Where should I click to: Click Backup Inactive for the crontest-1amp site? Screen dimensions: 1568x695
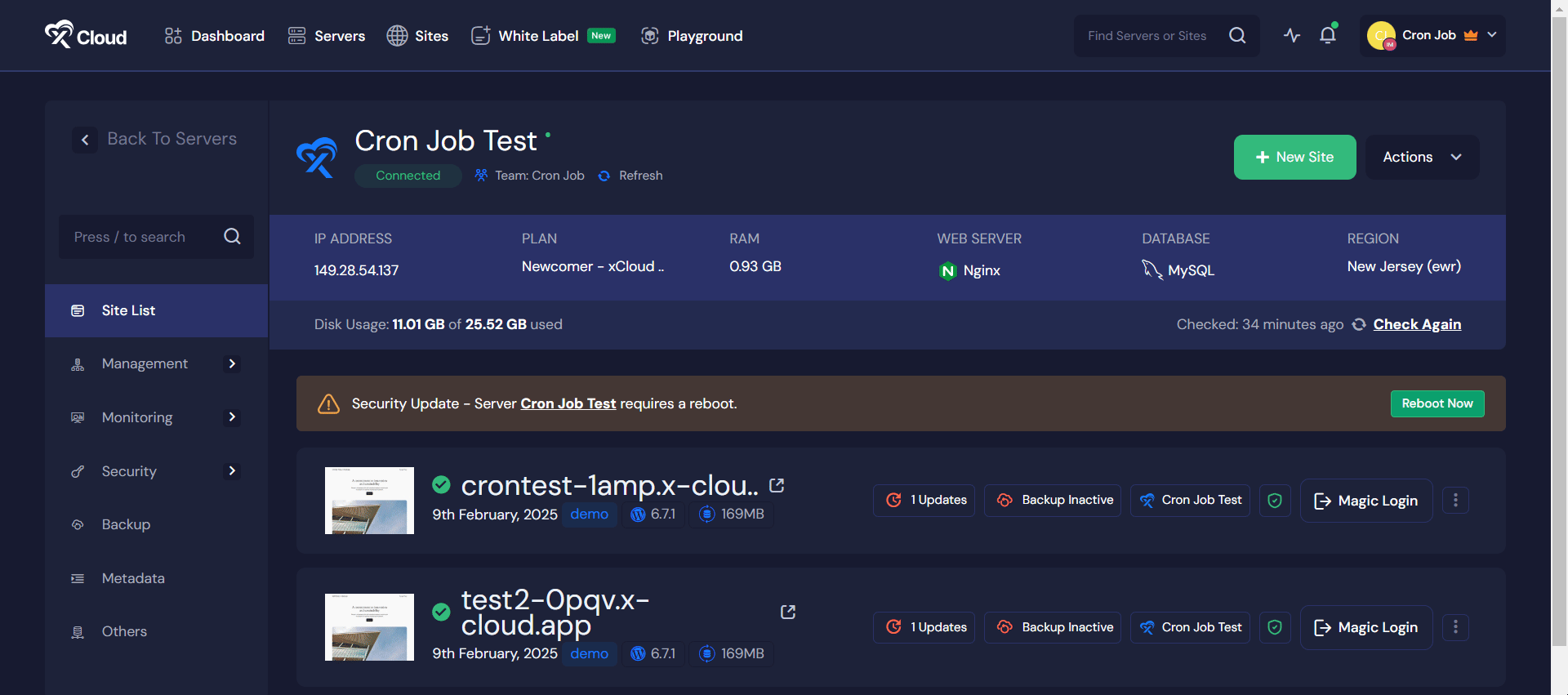[1053, 500]
